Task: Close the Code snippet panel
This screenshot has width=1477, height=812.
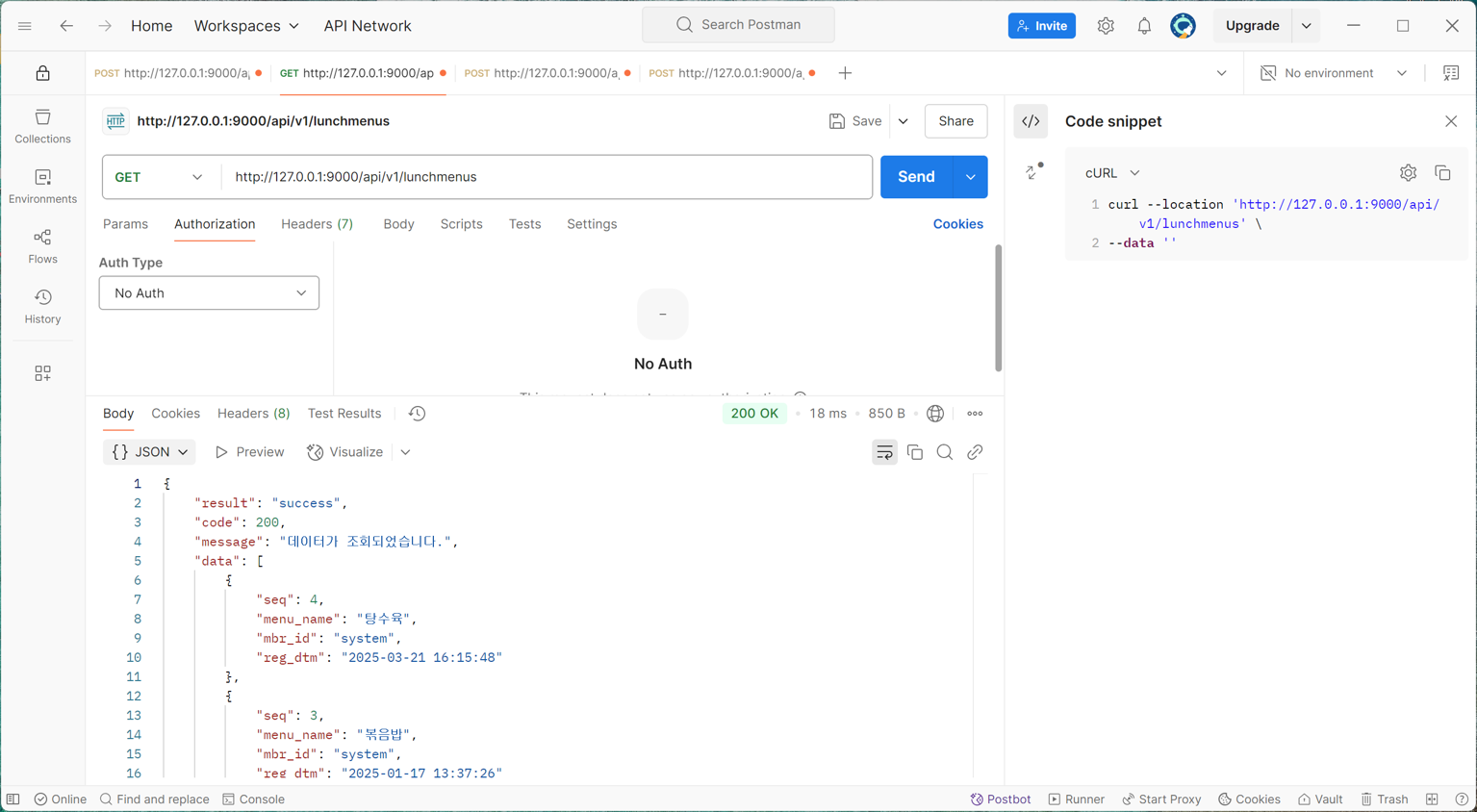Action: 1451,121
